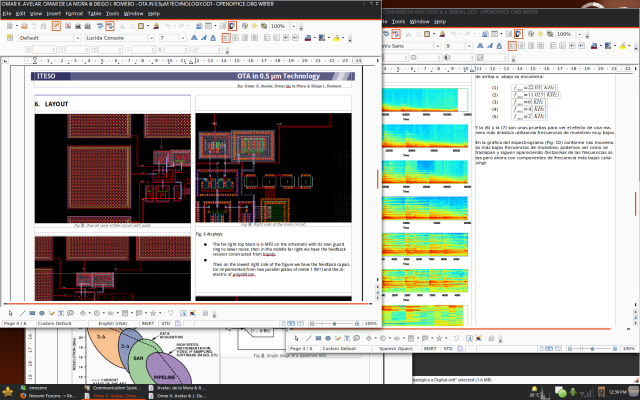This screenshot has height=400, width=640.
Task: Open Styles and Formatting icon in front window
Action: pos(10,38)
